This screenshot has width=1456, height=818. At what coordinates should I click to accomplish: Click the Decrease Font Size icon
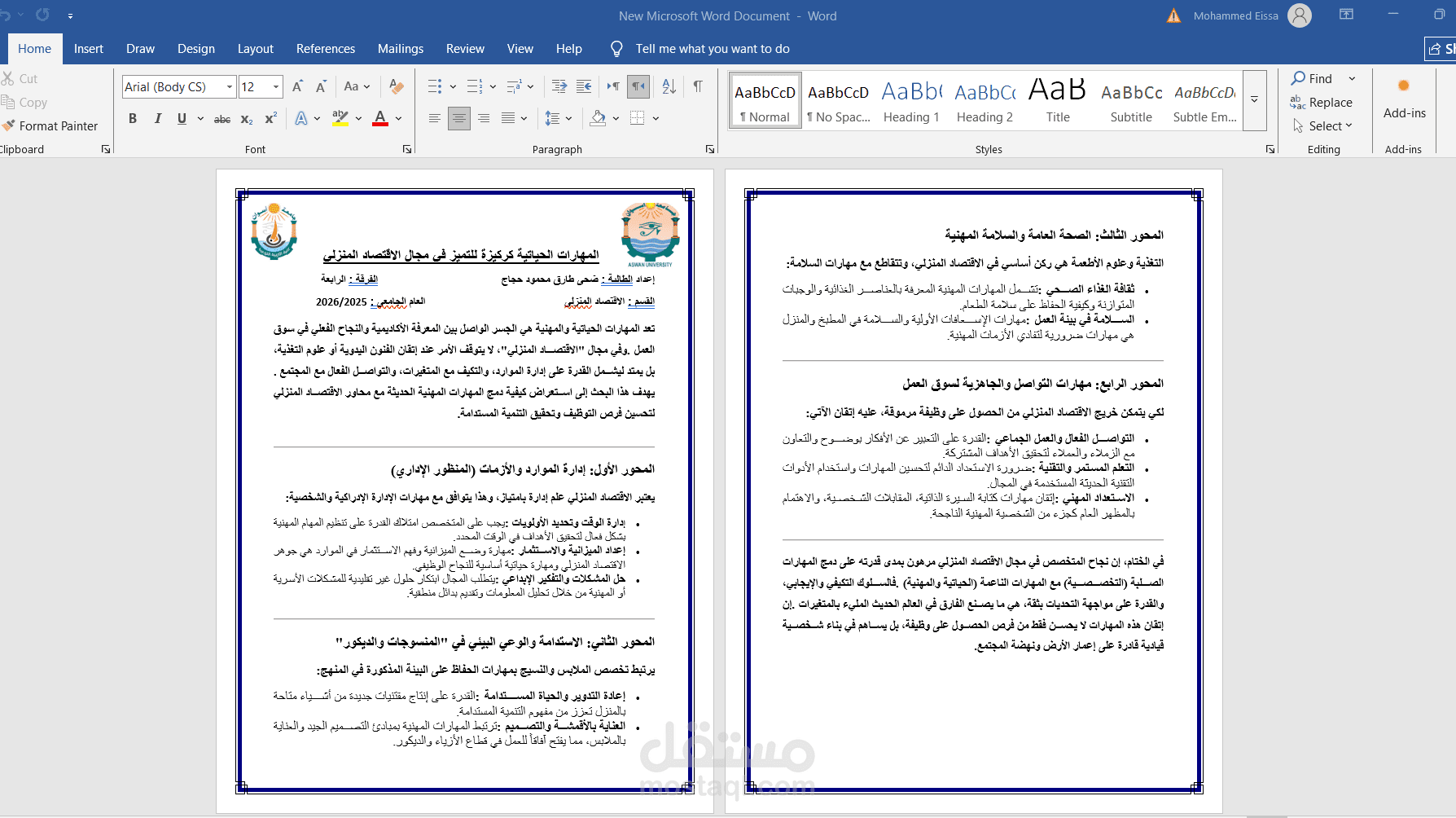pyautogui.click(x=321, y=86)
